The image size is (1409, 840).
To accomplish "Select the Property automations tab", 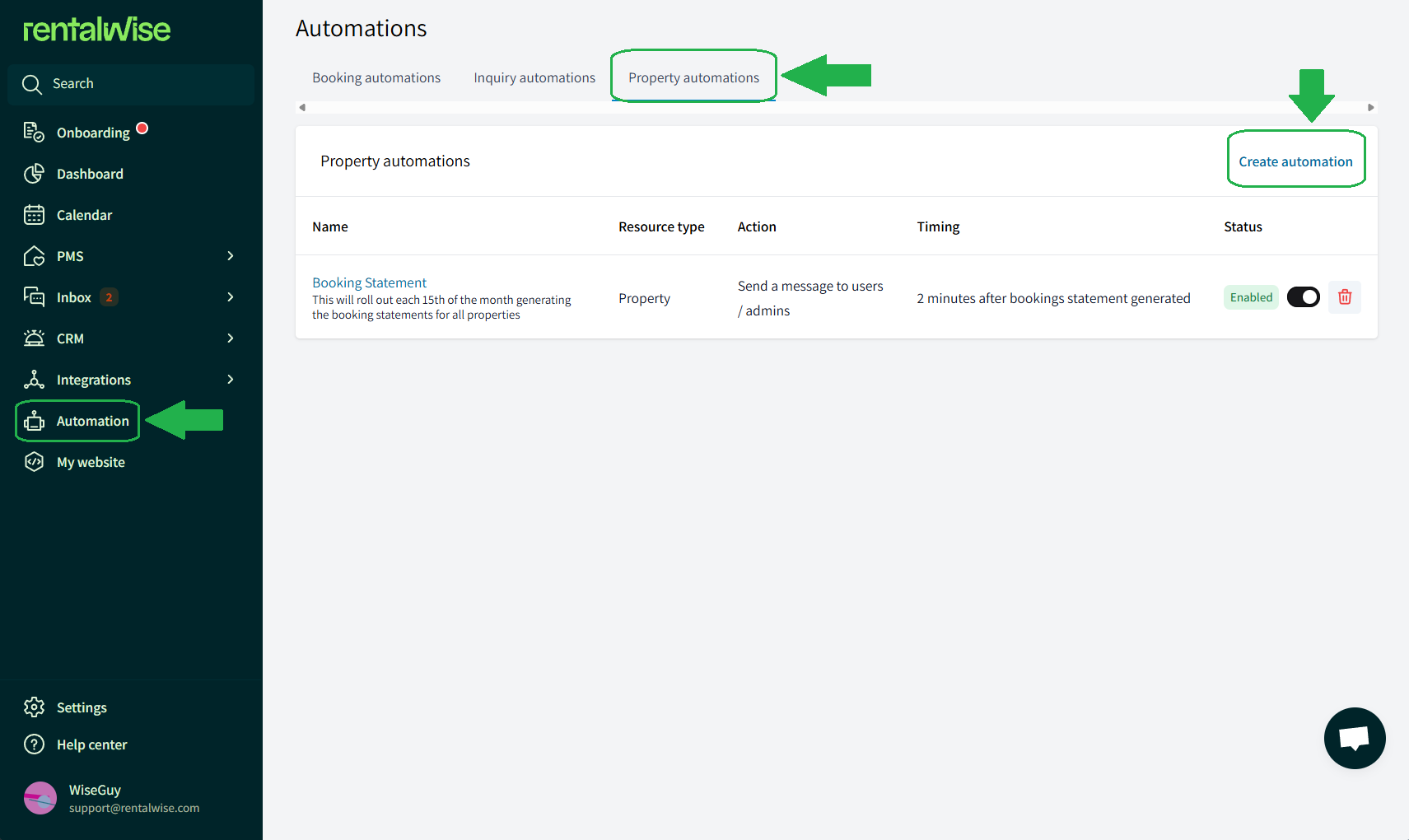I will pos(693,77).
